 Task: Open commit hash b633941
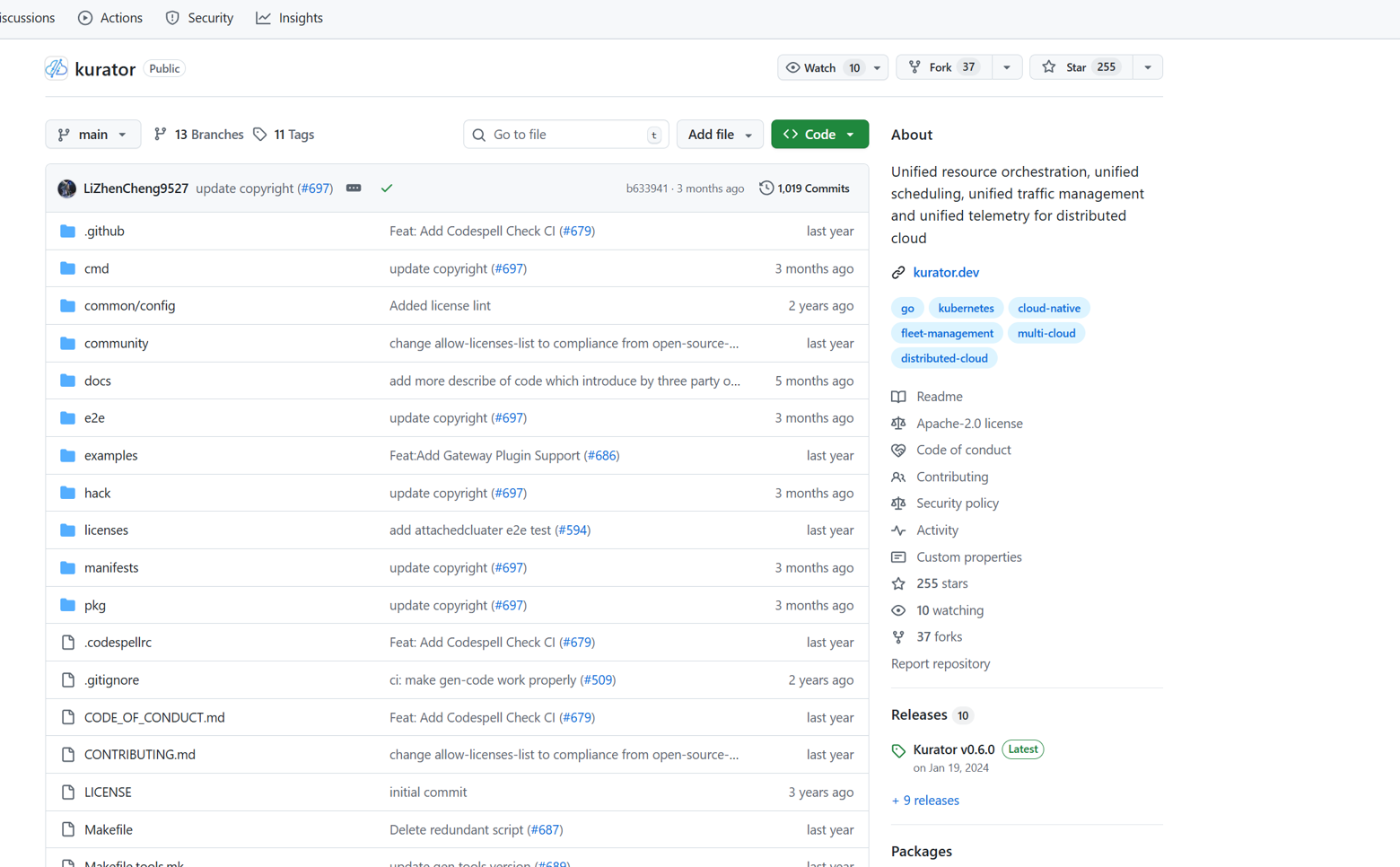pos(647,188)
